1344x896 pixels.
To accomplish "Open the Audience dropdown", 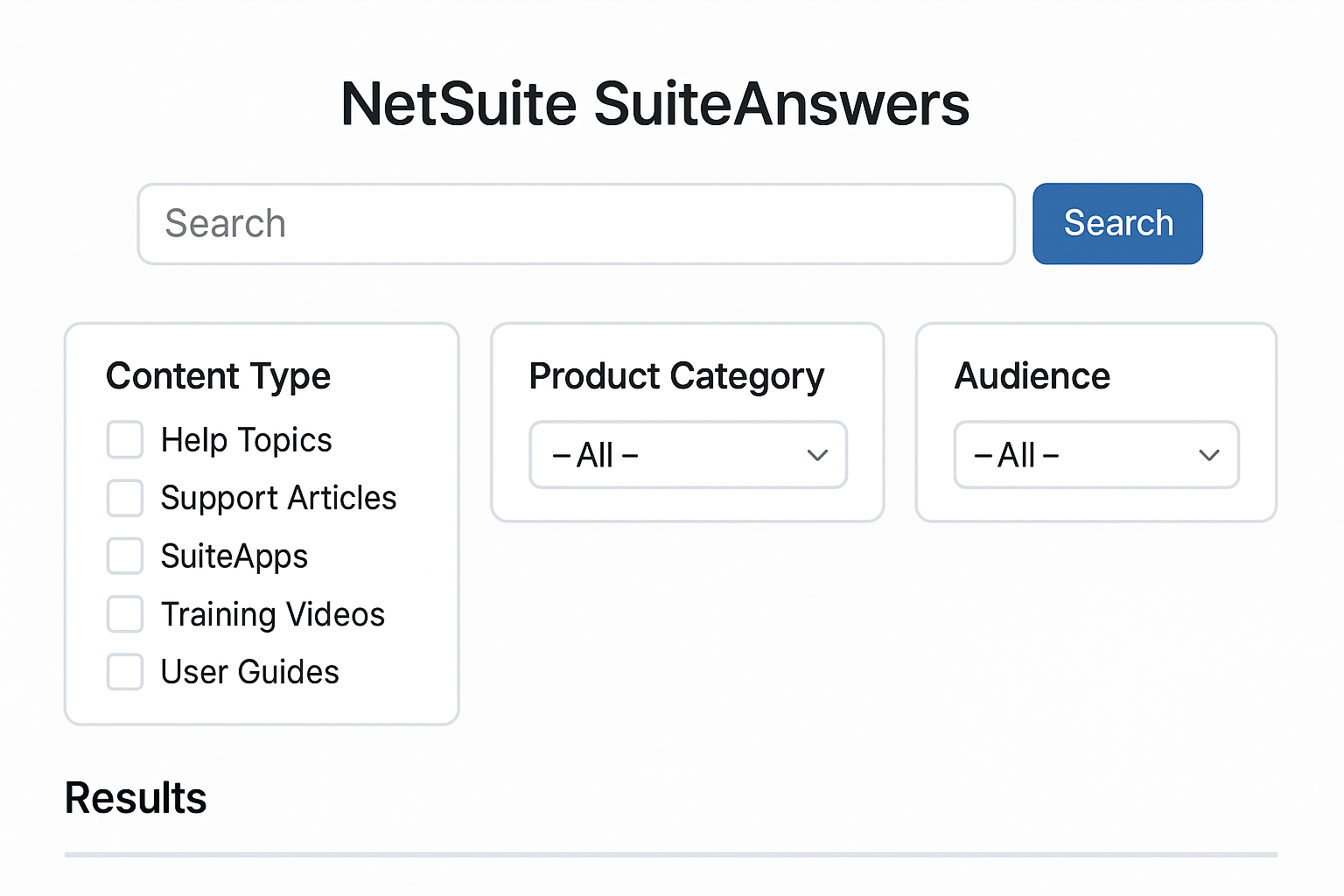I will pos(1096,455).
